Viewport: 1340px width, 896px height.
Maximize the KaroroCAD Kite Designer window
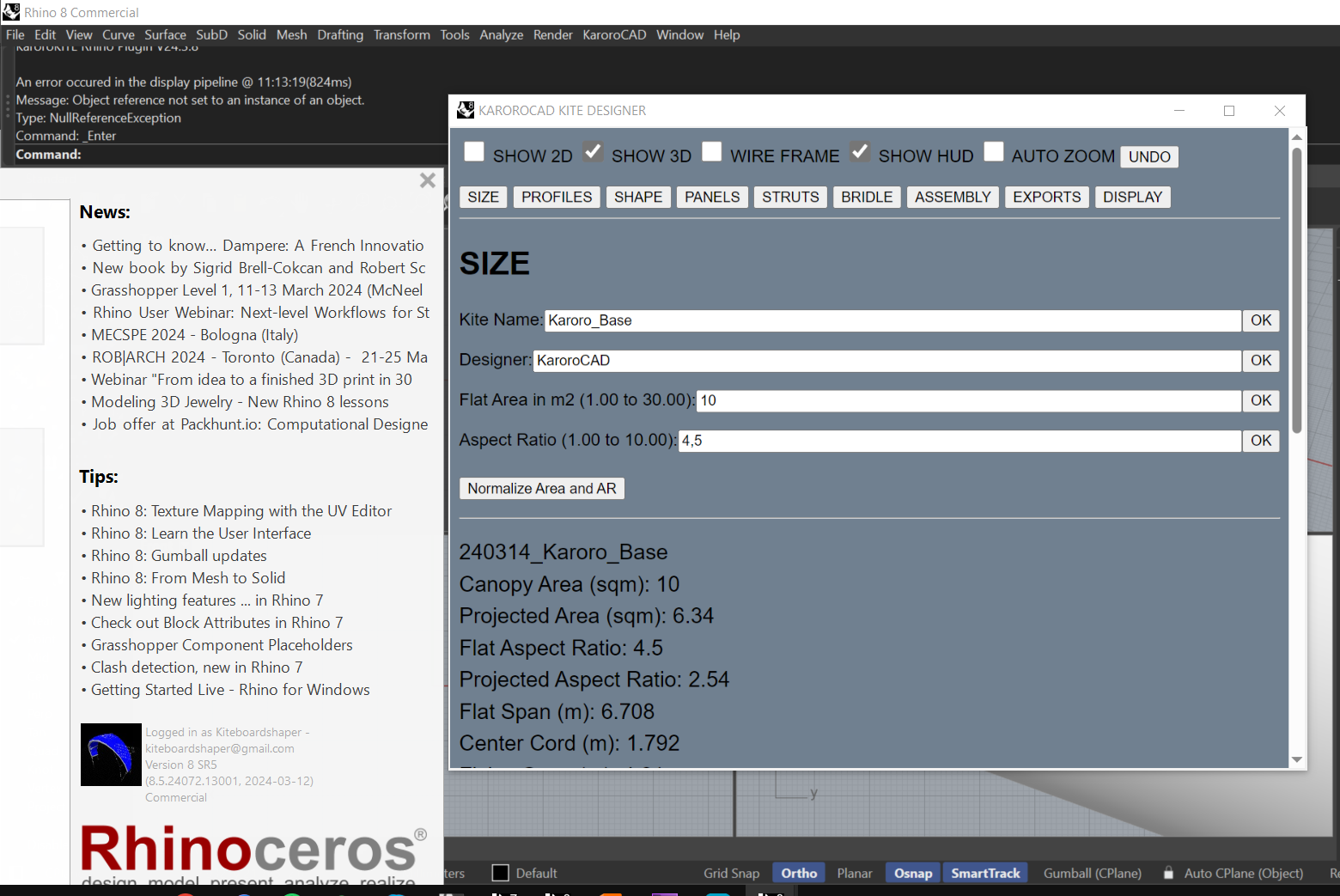point(1229,111)
